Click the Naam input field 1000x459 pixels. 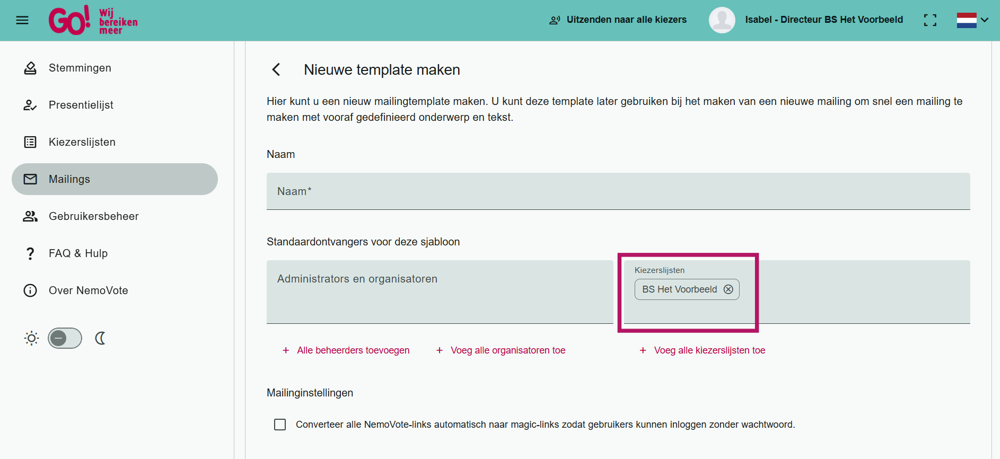617,191
